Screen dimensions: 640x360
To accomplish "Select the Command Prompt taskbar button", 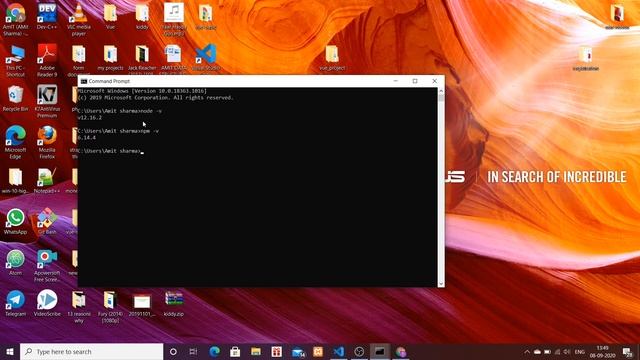I will click(380, 351).
